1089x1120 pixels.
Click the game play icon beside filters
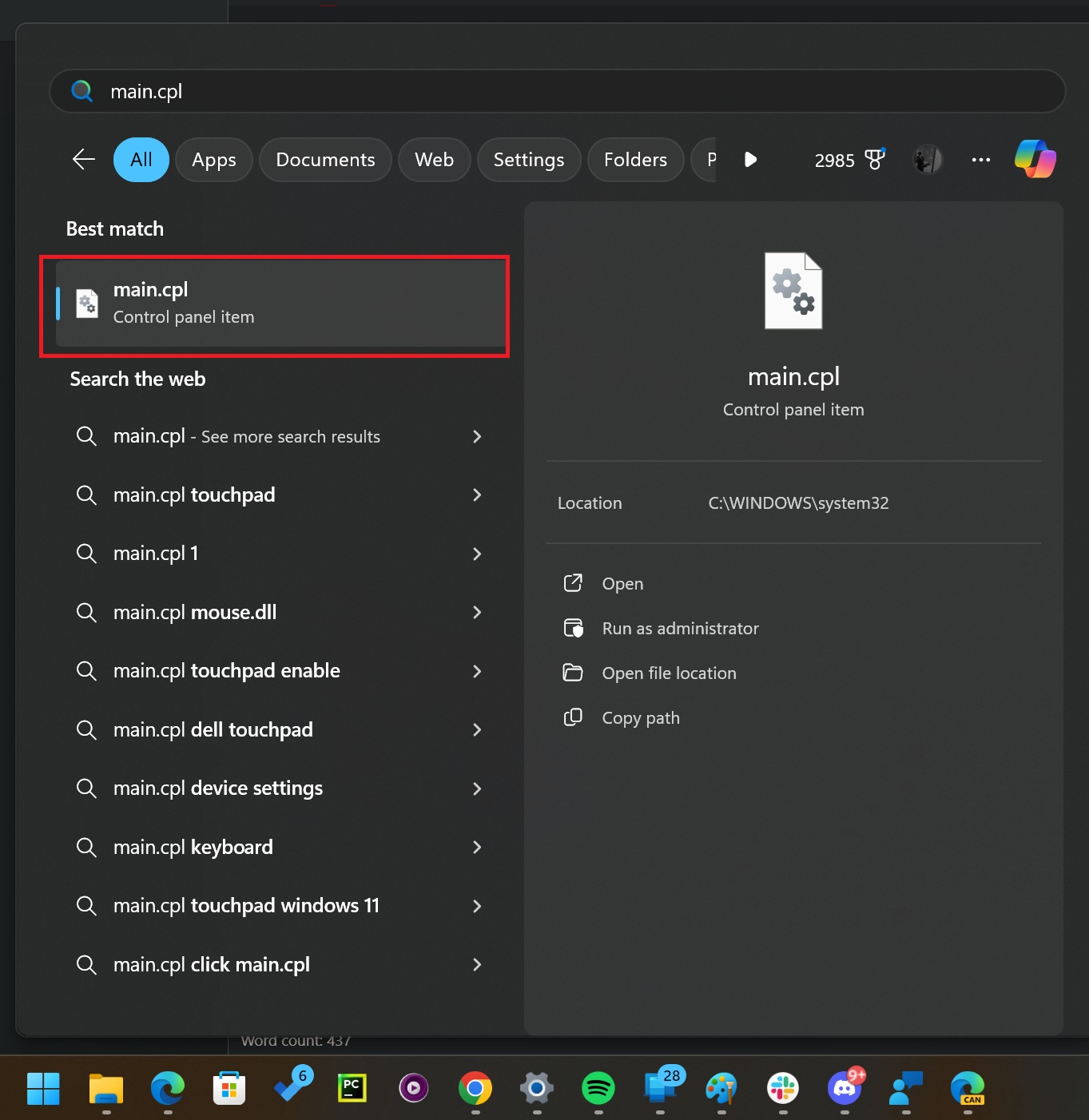[750, 159]
